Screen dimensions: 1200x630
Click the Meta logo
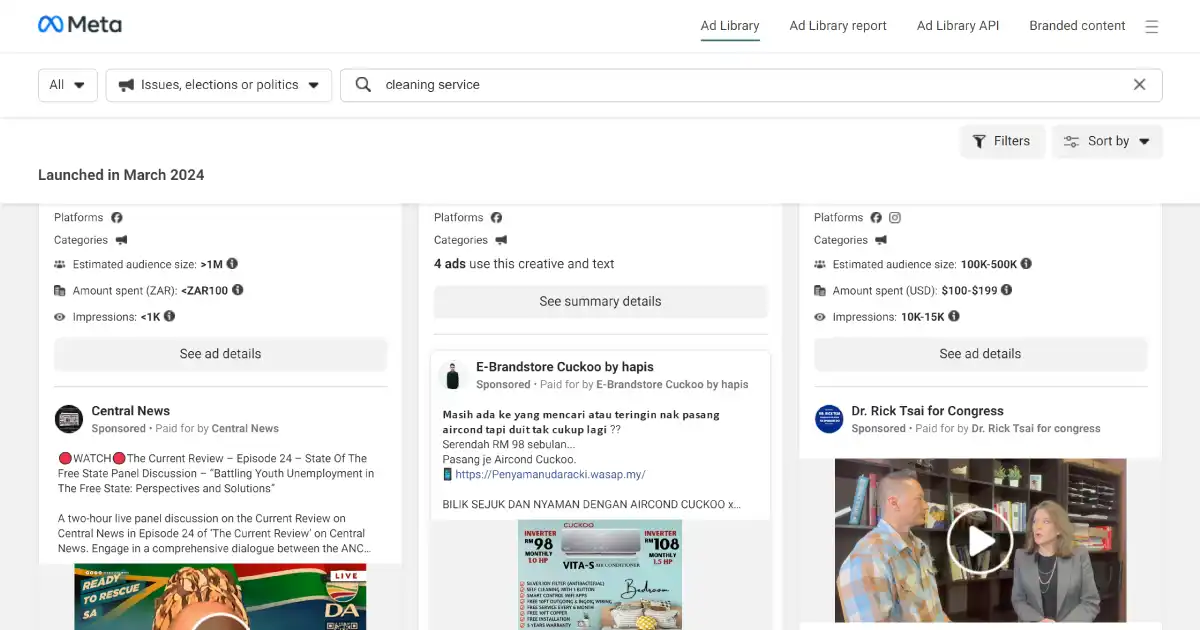80,25
